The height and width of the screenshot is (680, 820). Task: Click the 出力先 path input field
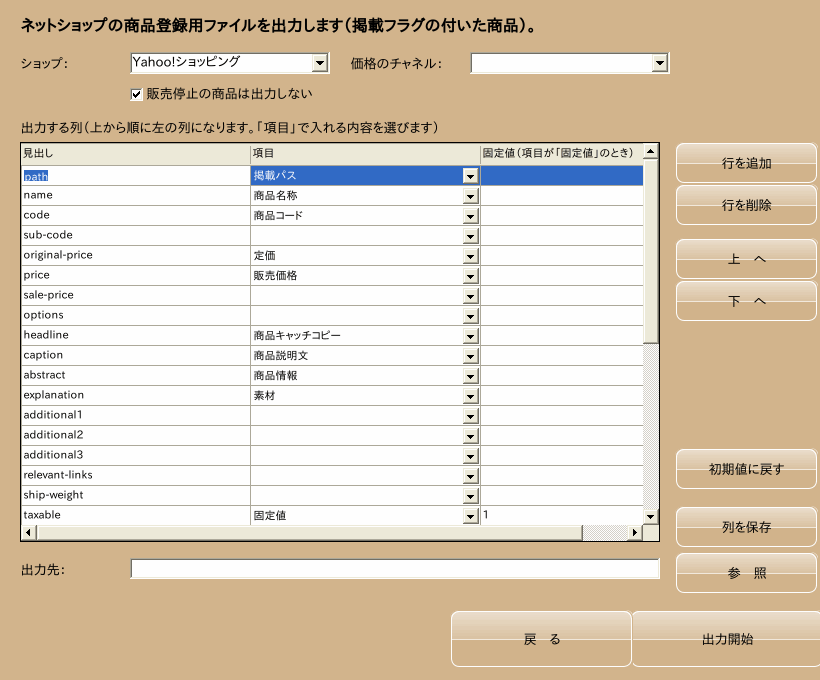point(395,569)
